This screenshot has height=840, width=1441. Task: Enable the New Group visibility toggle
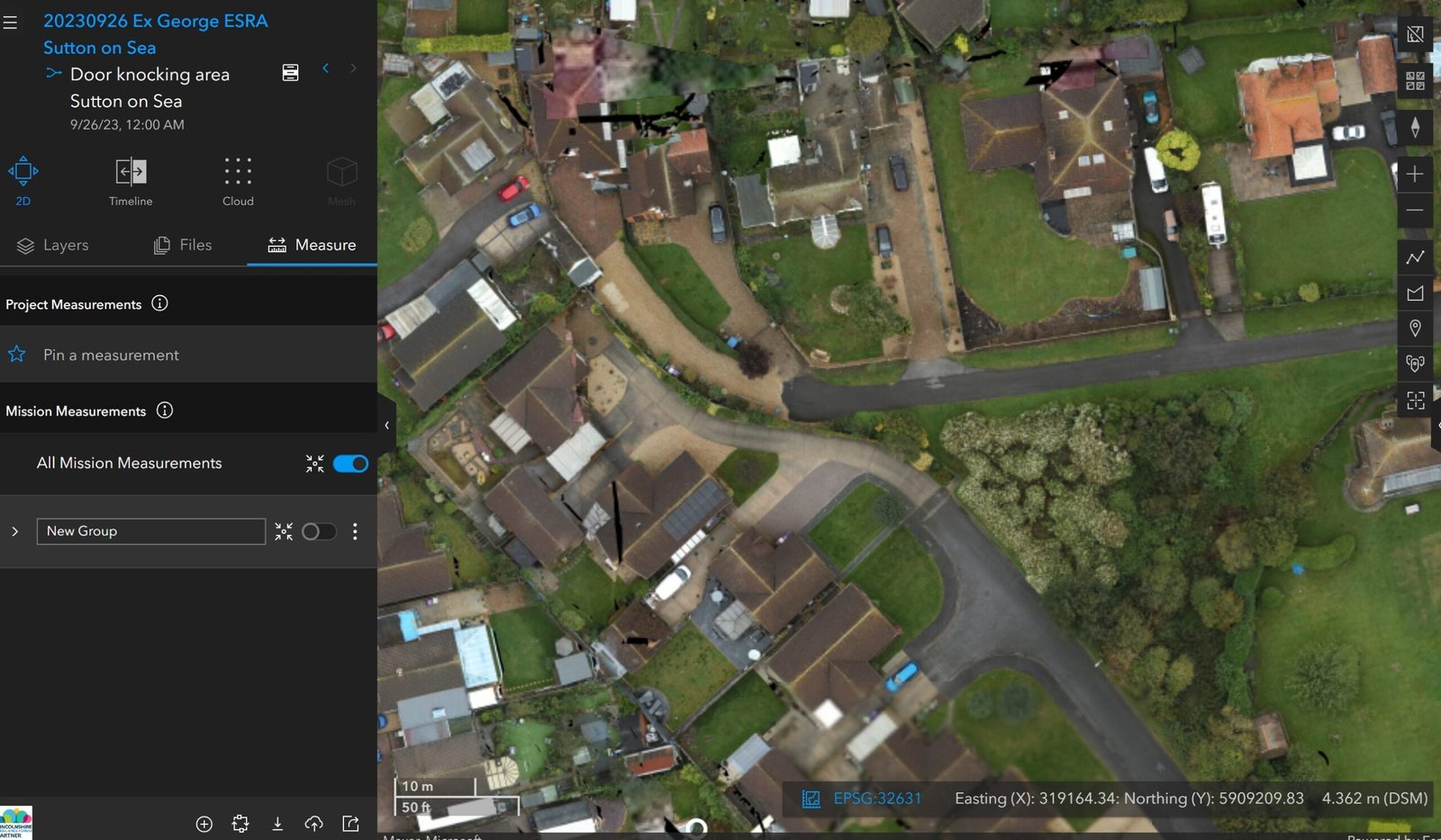point(318,532)
